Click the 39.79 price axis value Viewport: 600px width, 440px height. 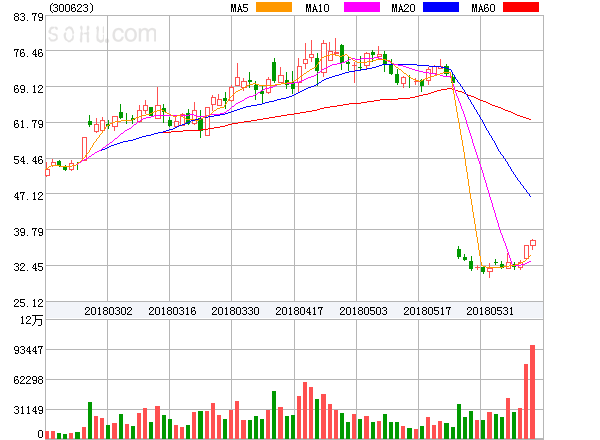[x=28, y=232]
